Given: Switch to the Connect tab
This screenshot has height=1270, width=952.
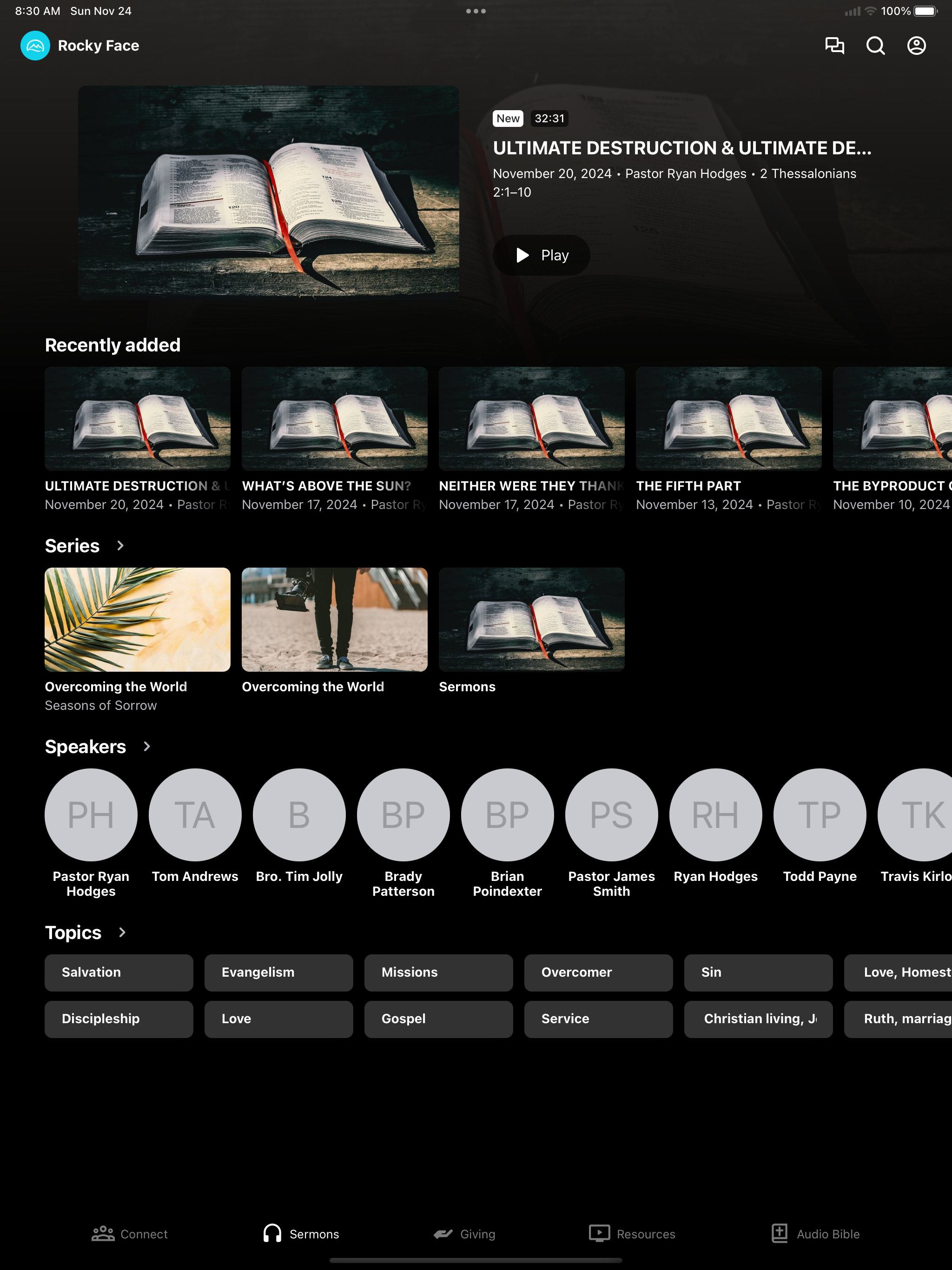Looking at the screenshot, I should click(x=130, y=1234).
